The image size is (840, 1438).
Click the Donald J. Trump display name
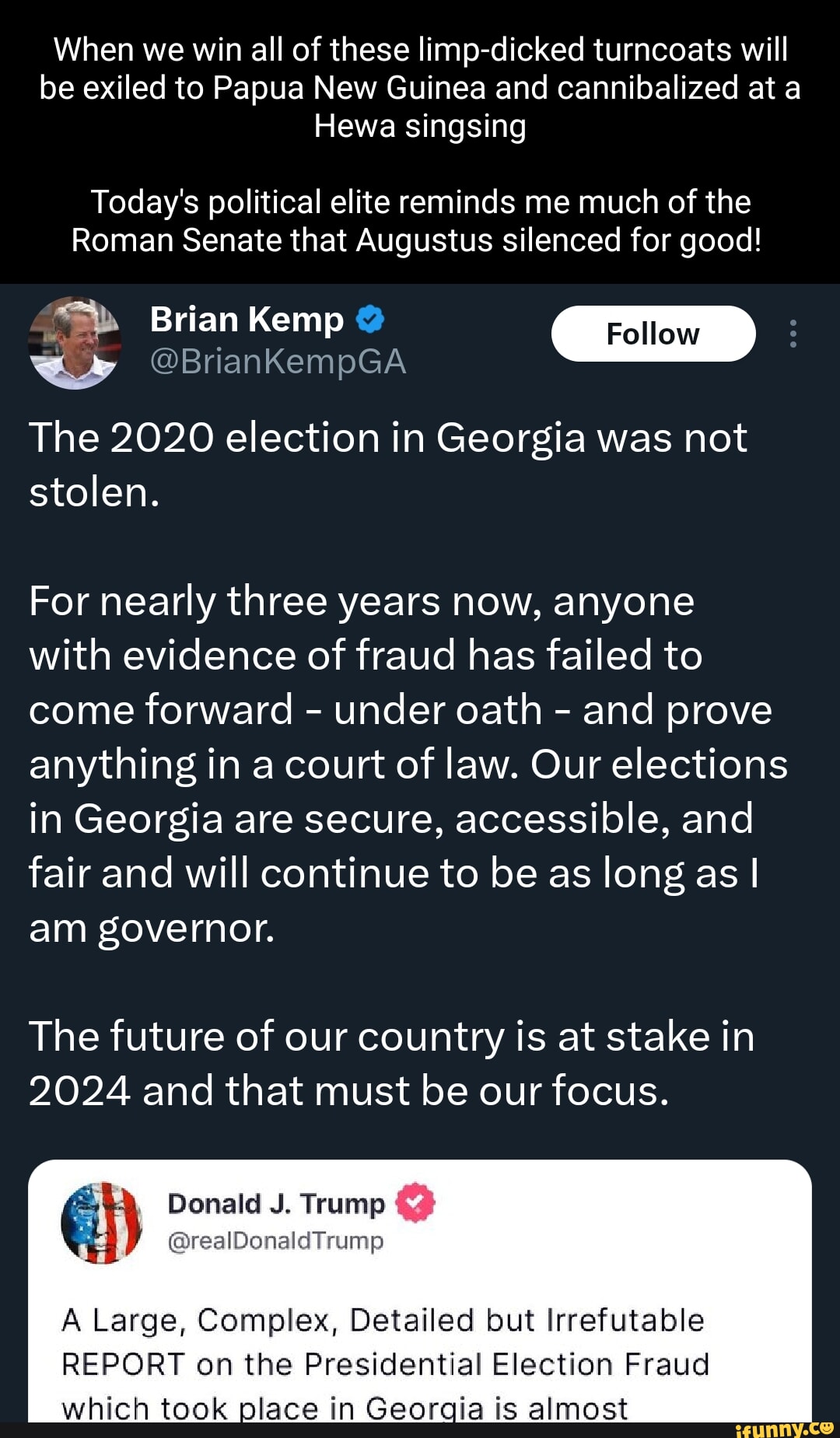[x=276, y=1203]
